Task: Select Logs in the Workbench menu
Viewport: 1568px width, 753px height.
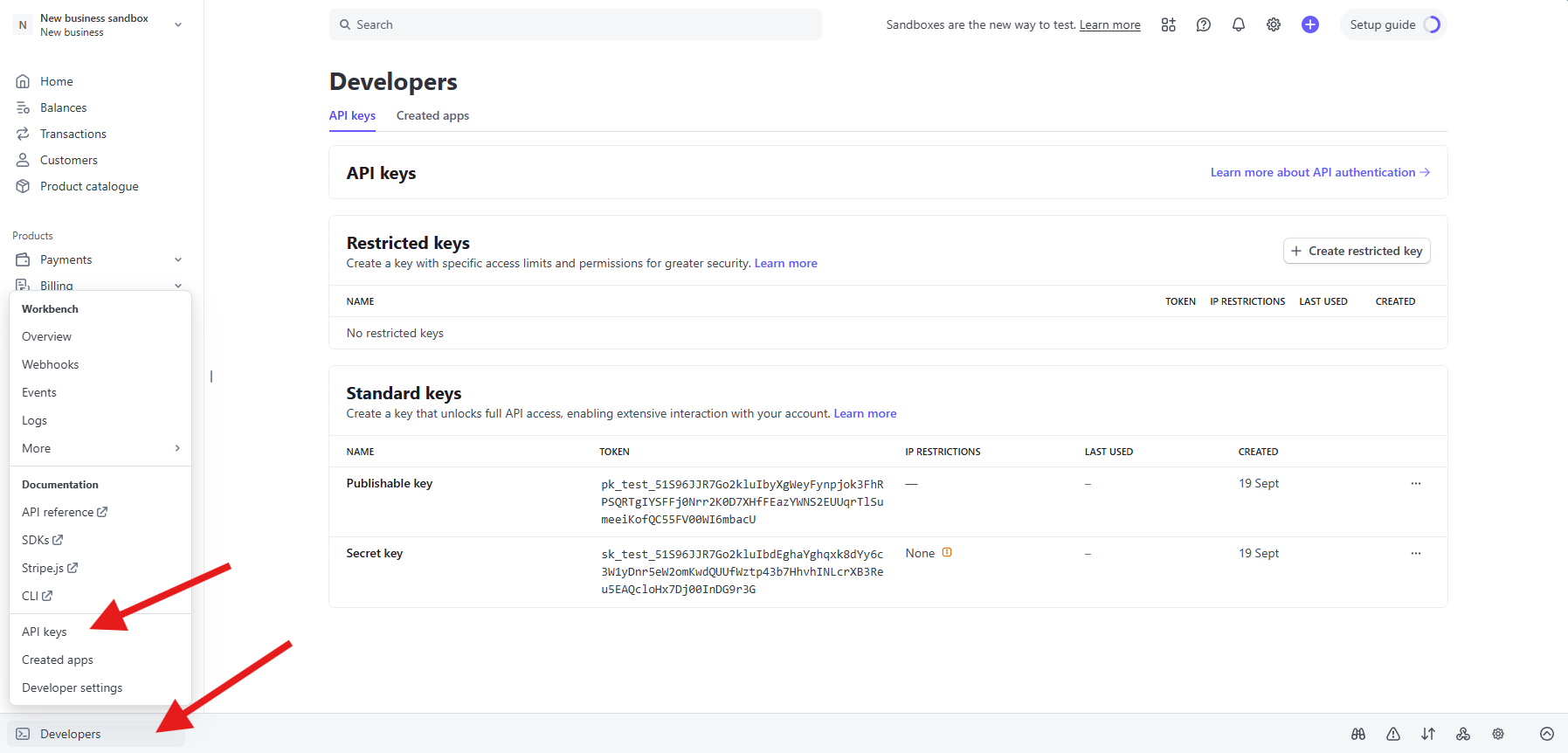Action: point(35,420)
